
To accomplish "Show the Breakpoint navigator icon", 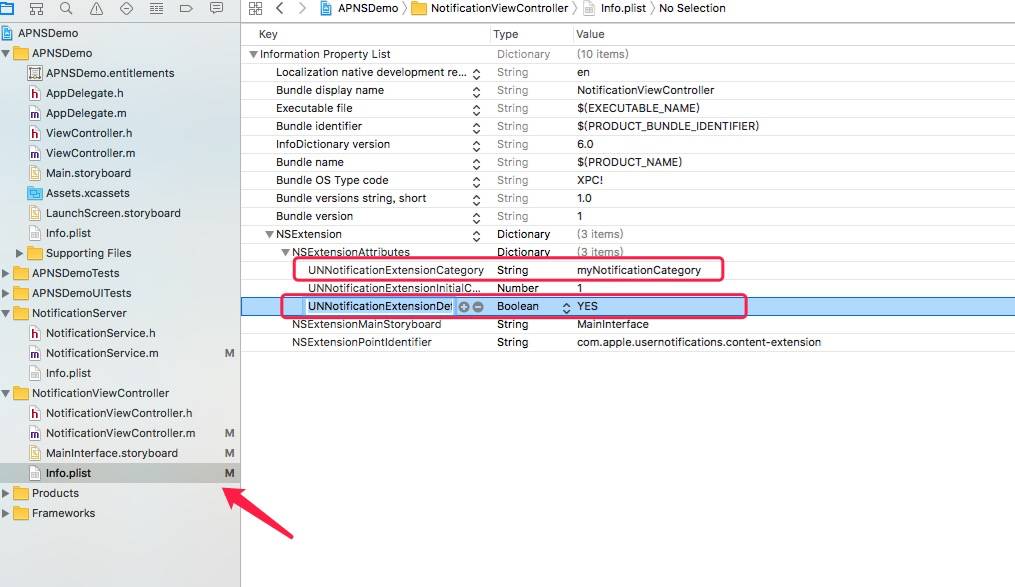I will pyautogui.click(x=186, y=8).
